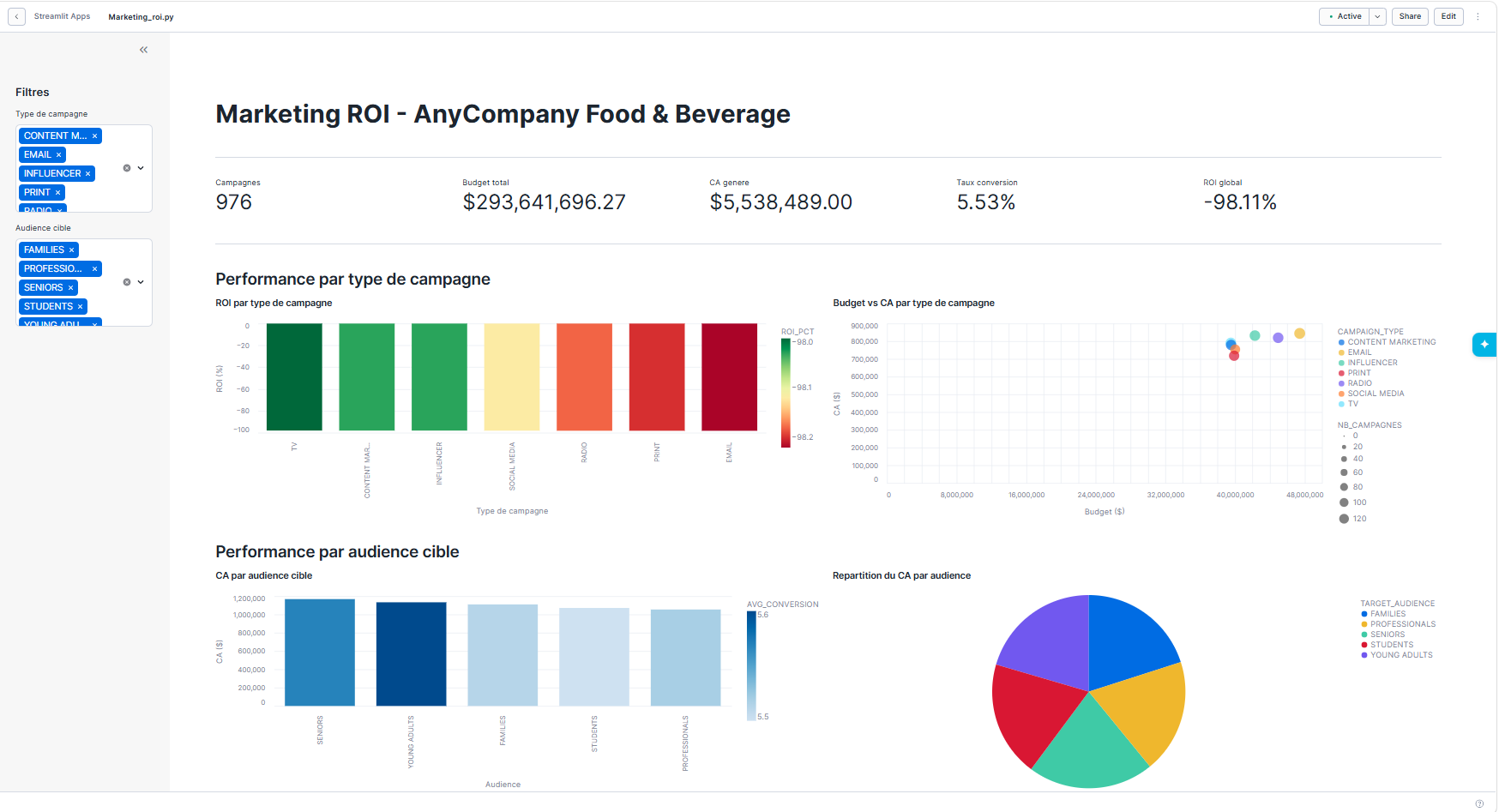Open the Active status dropdown arrow
Screen dimensions: 1499x812
click(1377, 16)
